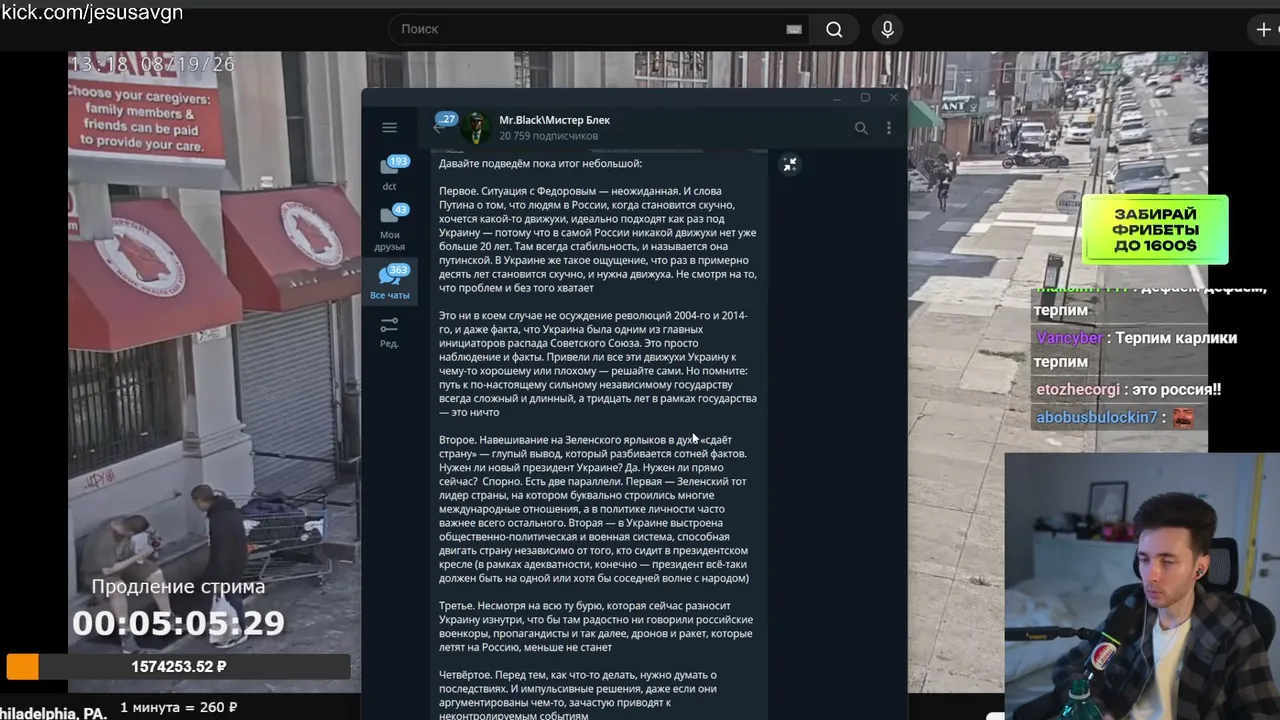
Task: Click the streamer webcam view
Action: coord(1142,586)
